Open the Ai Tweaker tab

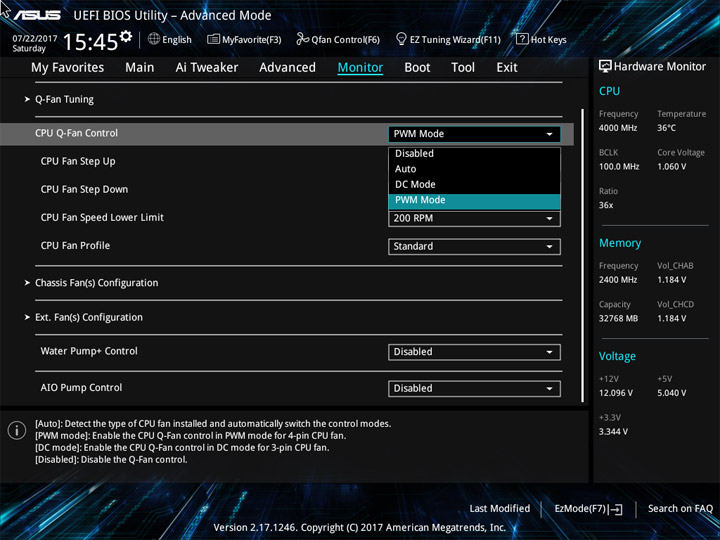[207, 68]
